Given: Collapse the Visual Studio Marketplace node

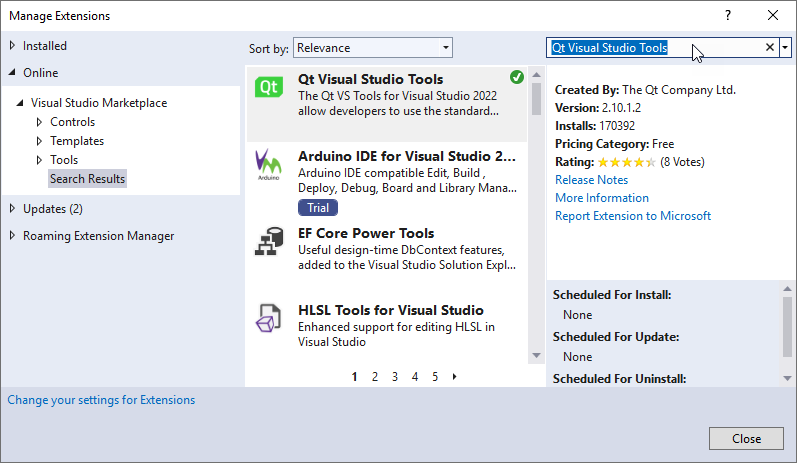Looking at the screenshot, I should (20, 103).
